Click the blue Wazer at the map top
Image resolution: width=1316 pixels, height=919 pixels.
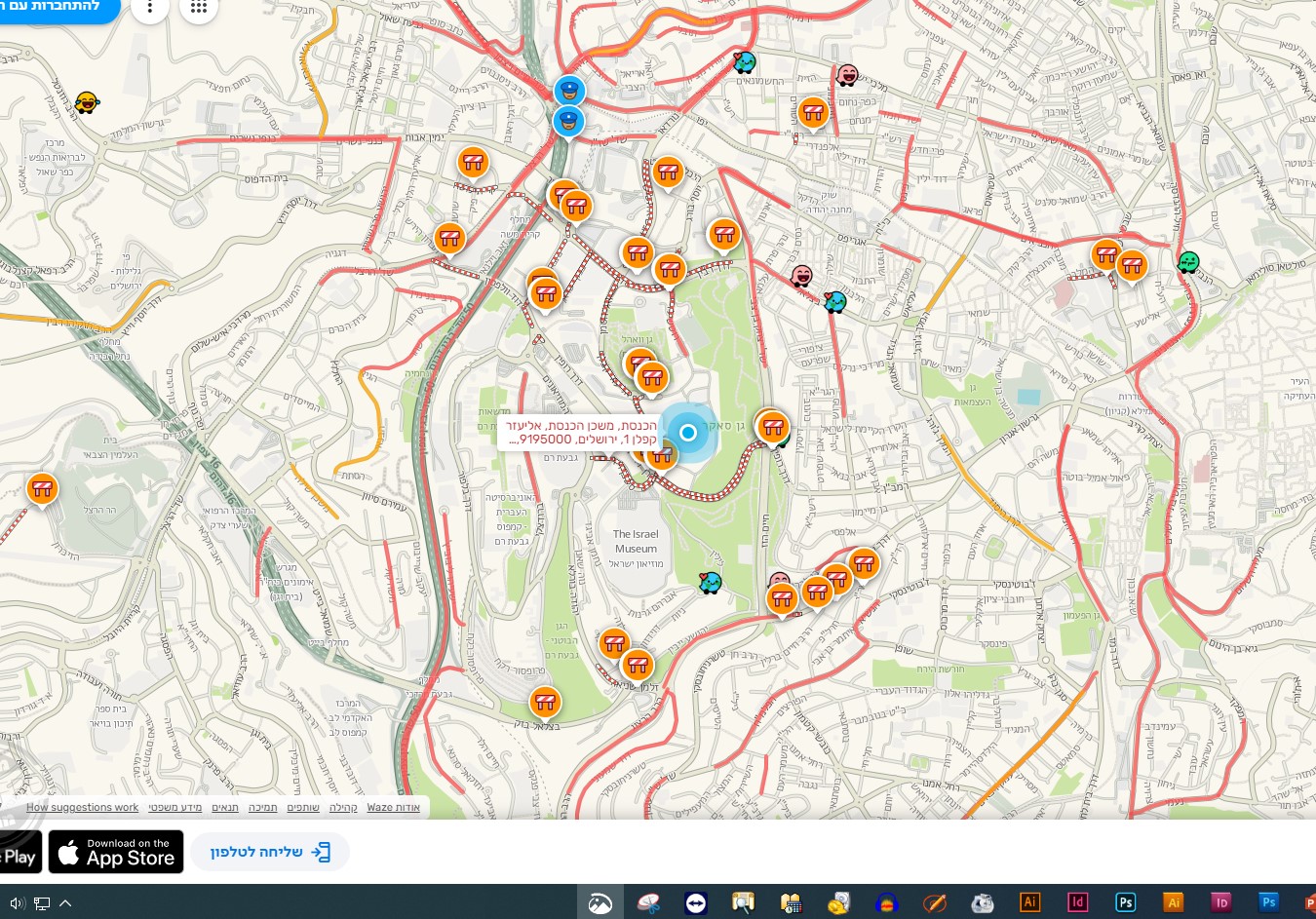744,63
